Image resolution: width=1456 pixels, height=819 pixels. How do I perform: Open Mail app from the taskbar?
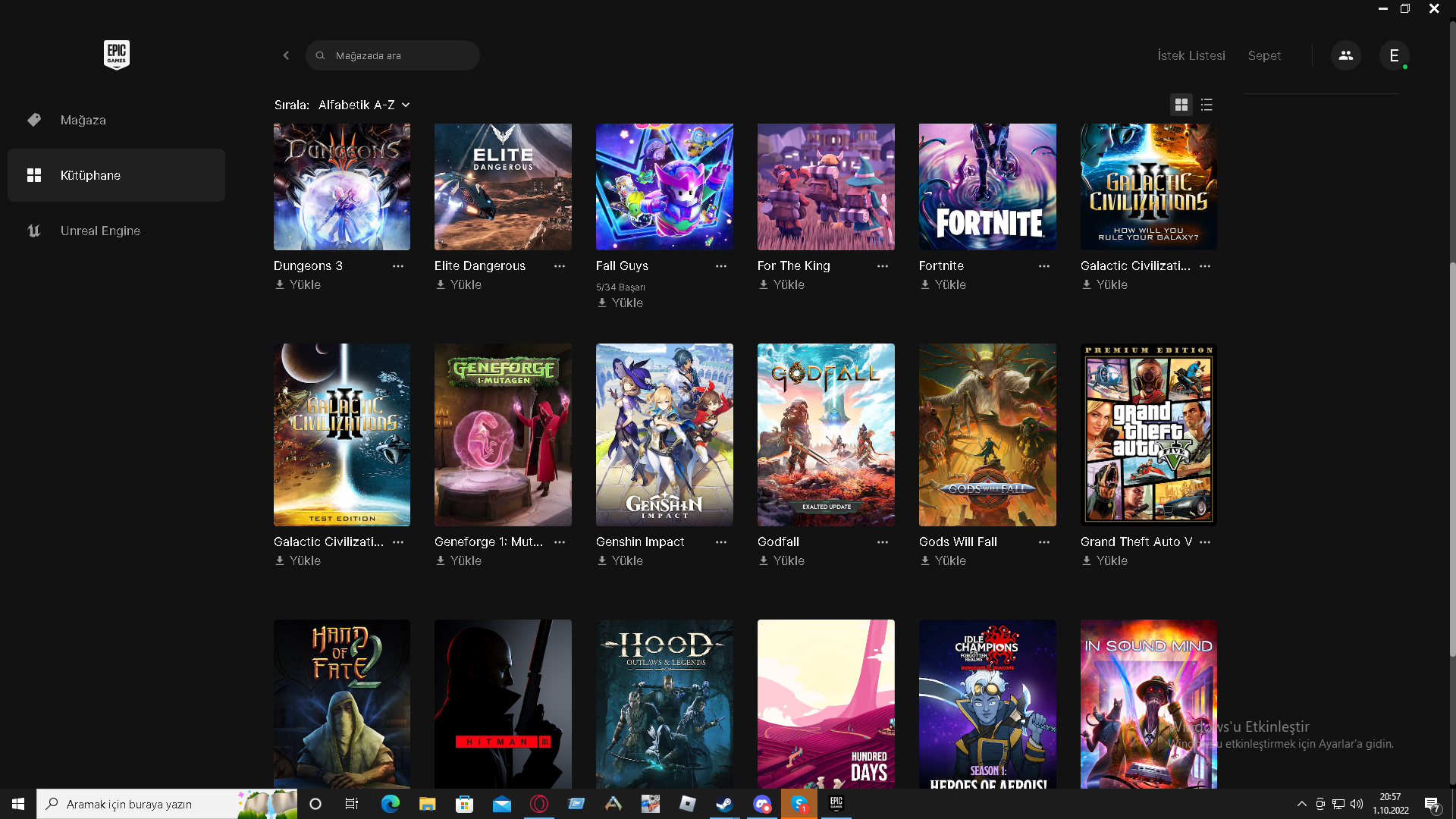502,804
